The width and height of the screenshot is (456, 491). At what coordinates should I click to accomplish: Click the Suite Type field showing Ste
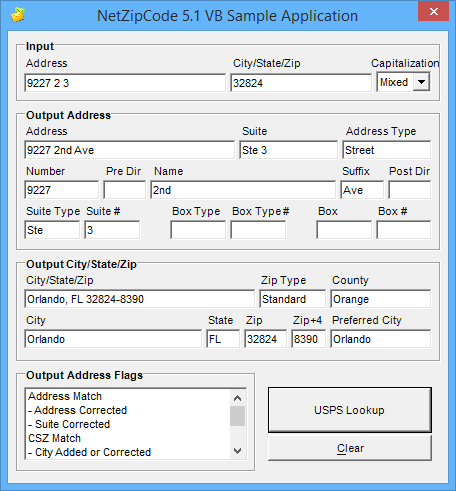[52, 230]
